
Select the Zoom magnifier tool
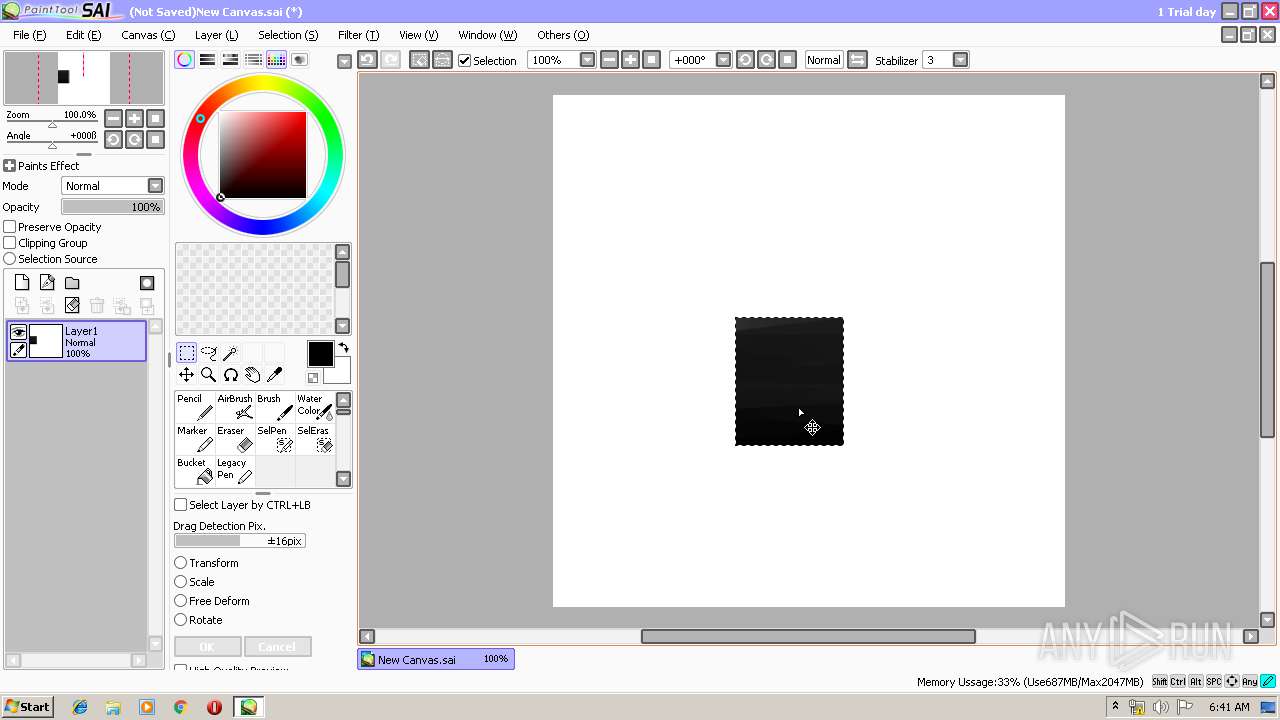pos(209,375)
